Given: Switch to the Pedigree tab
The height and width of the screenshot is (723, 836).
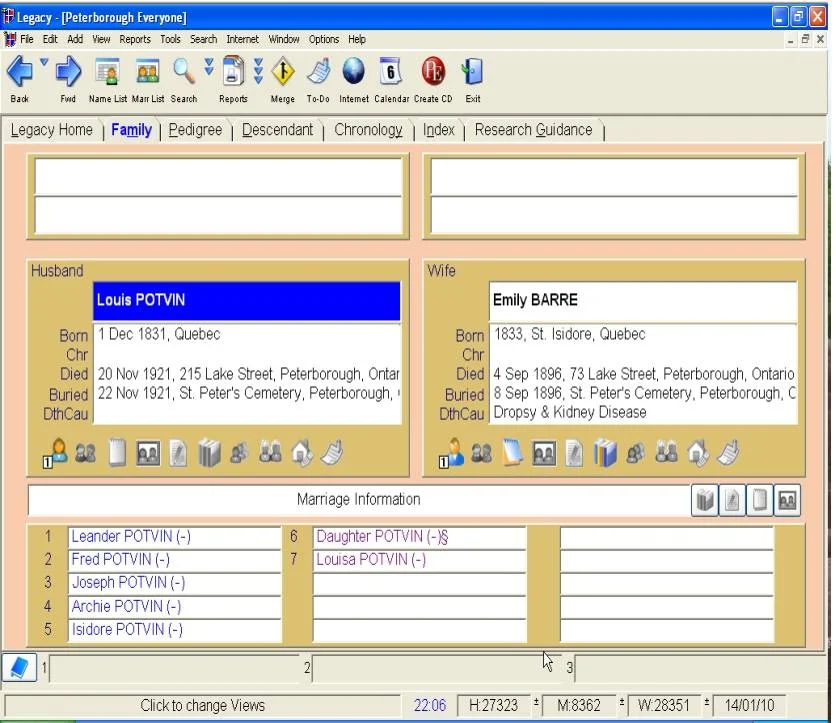Looking at the screenshot, I should [x=195, y=130].
